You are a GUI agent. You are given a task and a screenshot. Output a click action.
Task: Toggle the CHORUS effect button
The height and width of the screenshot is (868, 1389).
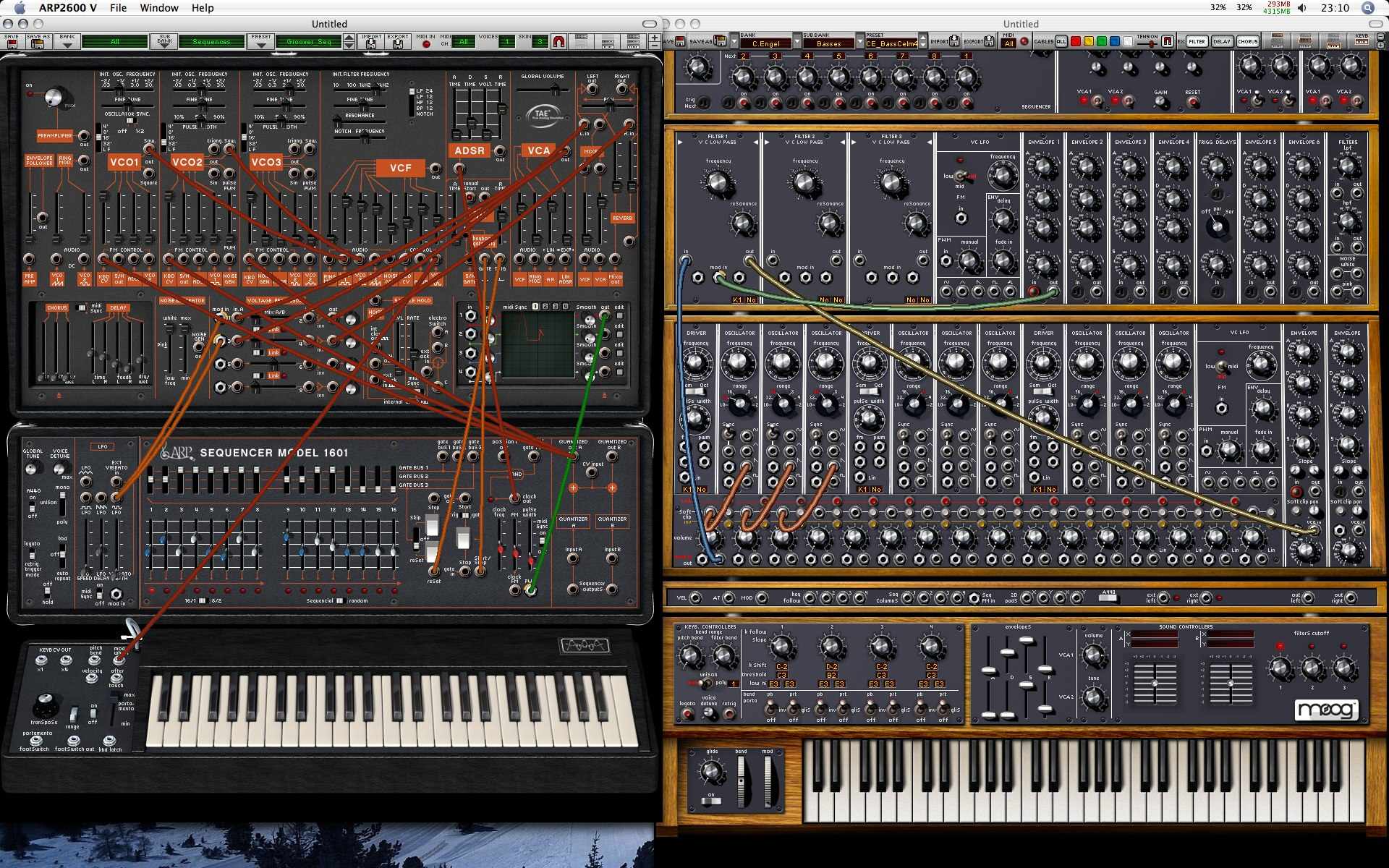pos(1247,41)
